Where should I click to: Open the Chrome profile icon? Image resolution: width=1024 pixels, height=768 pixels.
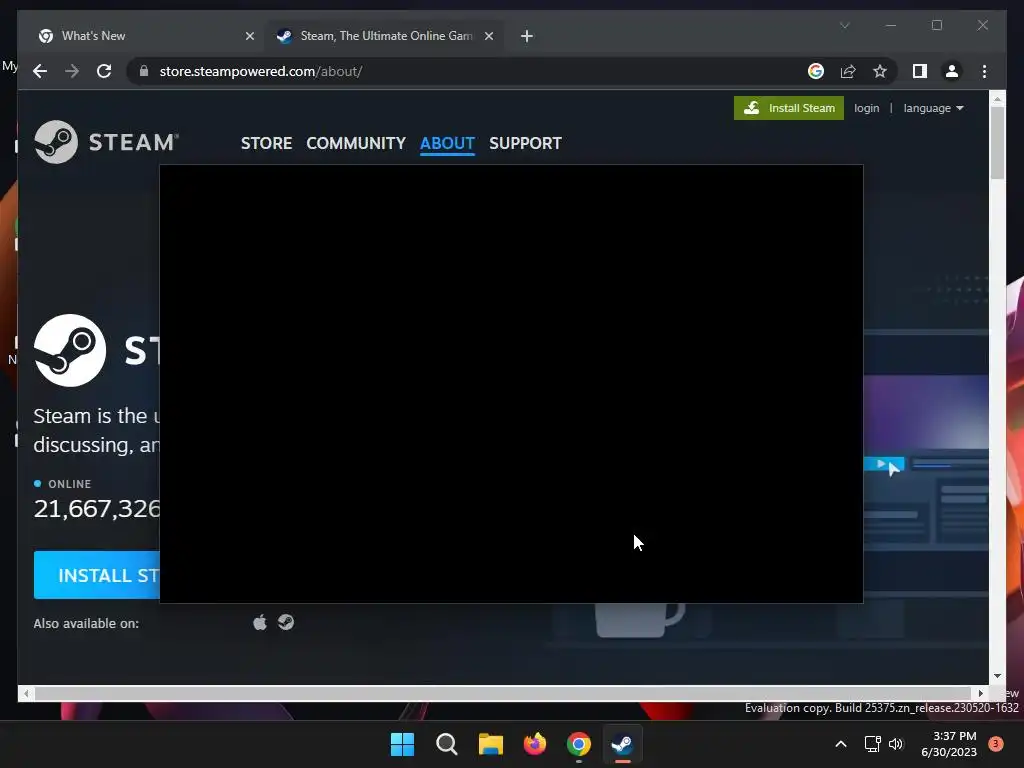(x=952, y=71)
